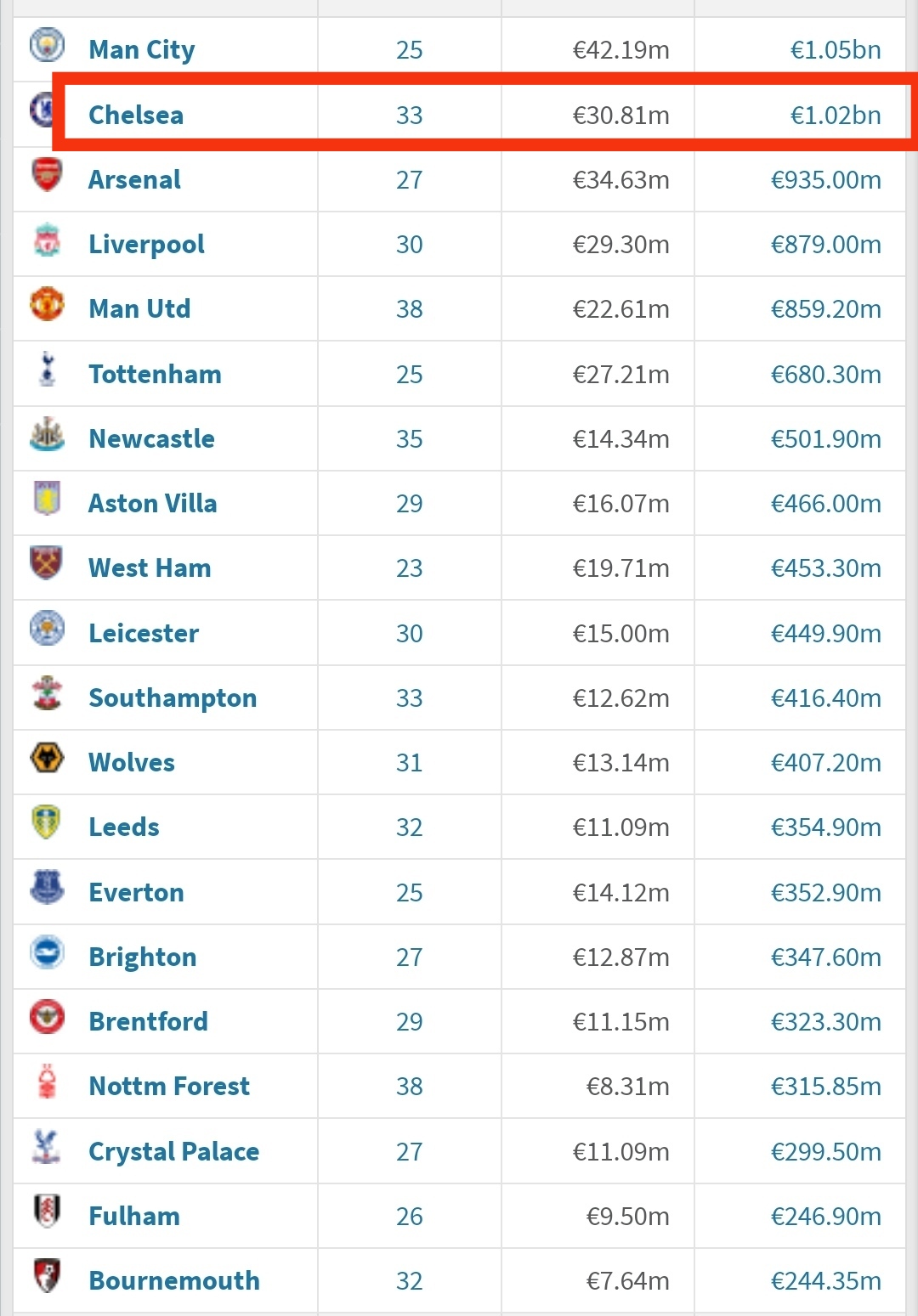Open the Aston Villa team page

pyautogui.click(x=153, y=503)
